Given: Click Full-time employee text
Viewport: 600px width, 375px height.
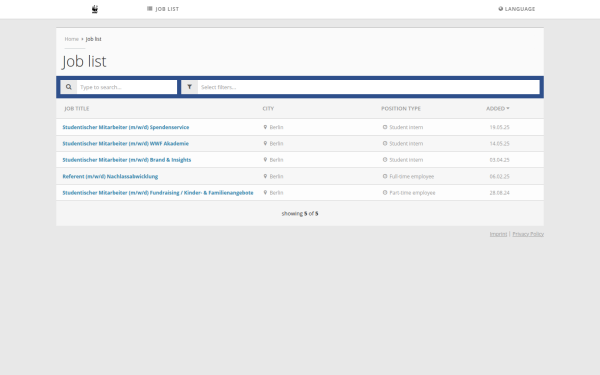Looking at the screenshot, I should [x=412, y=176].
